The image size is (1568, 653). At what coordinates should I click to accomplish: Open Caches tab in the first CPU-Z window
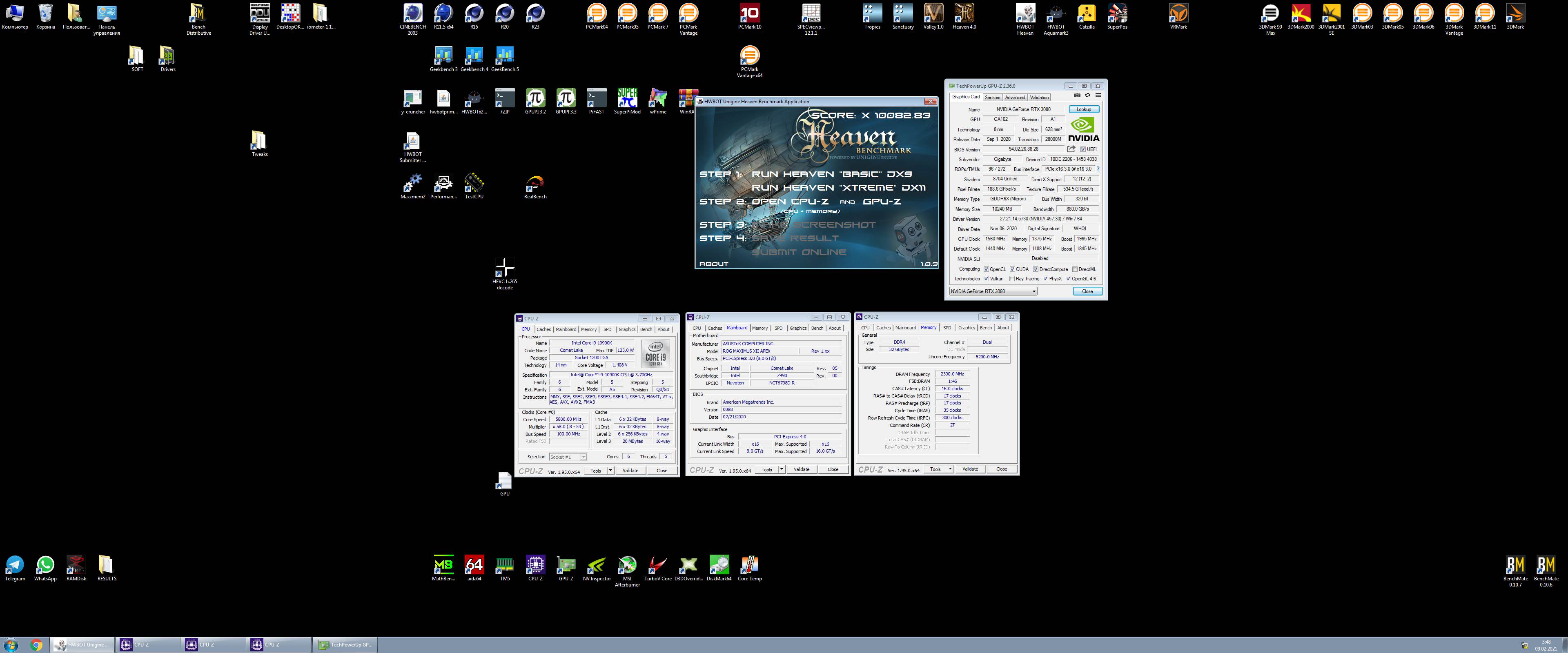click(x=543, y=329)
